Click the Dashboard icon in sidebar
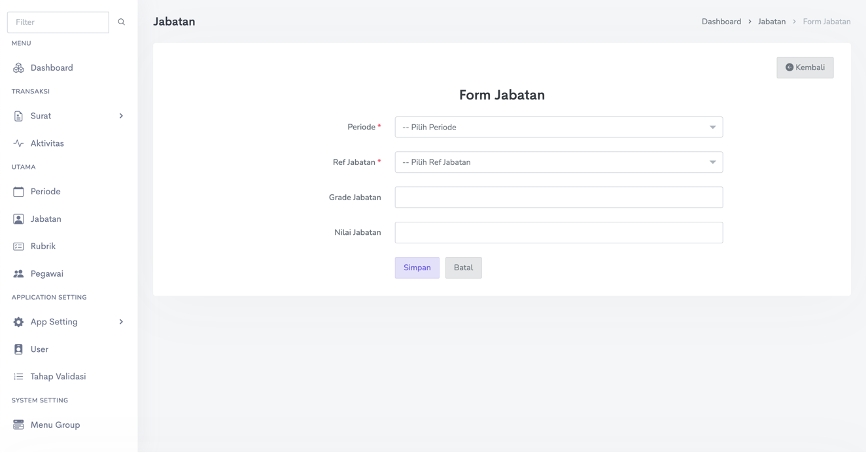This screenshot has width=866, height=454. pos(17,68)
